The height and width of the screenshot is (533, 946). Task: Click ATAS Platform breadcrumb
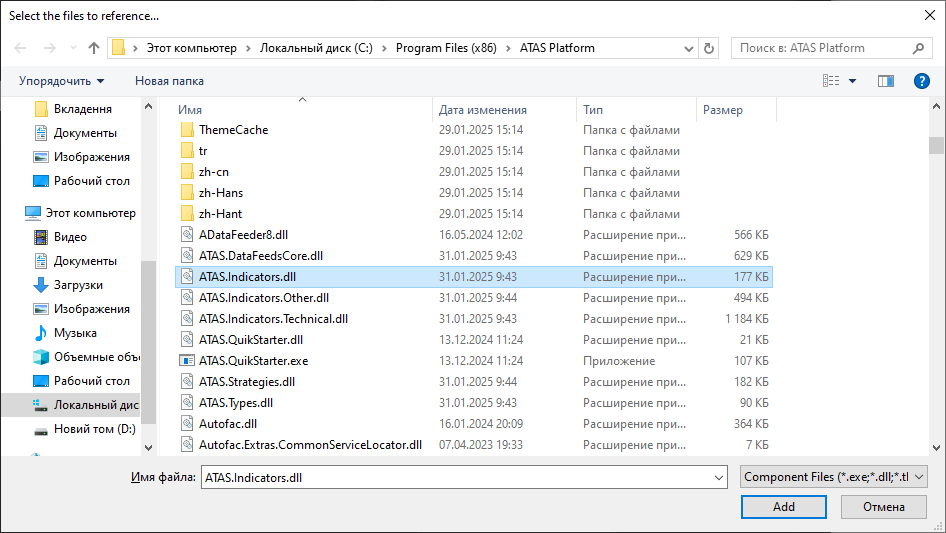coord(557,48)
